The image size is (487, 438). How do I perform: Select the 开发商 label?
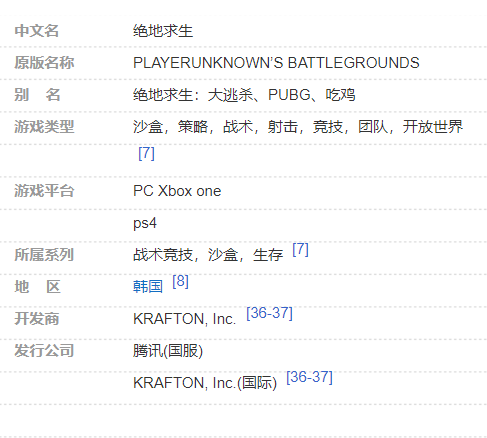tap(37, 319)
